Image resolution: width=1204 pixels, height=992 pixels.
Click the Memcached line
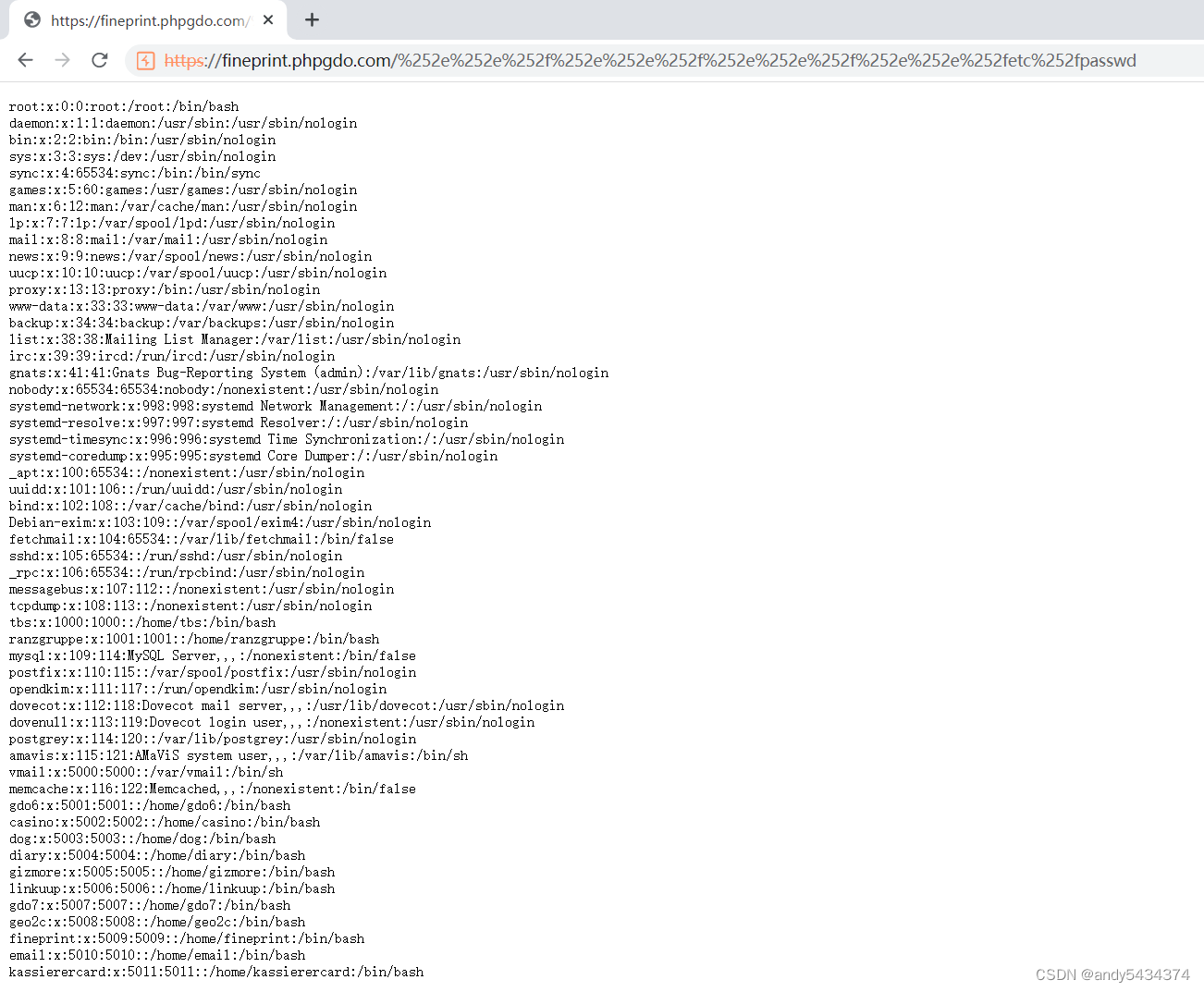pyautogui.click(x=213, y=789)
